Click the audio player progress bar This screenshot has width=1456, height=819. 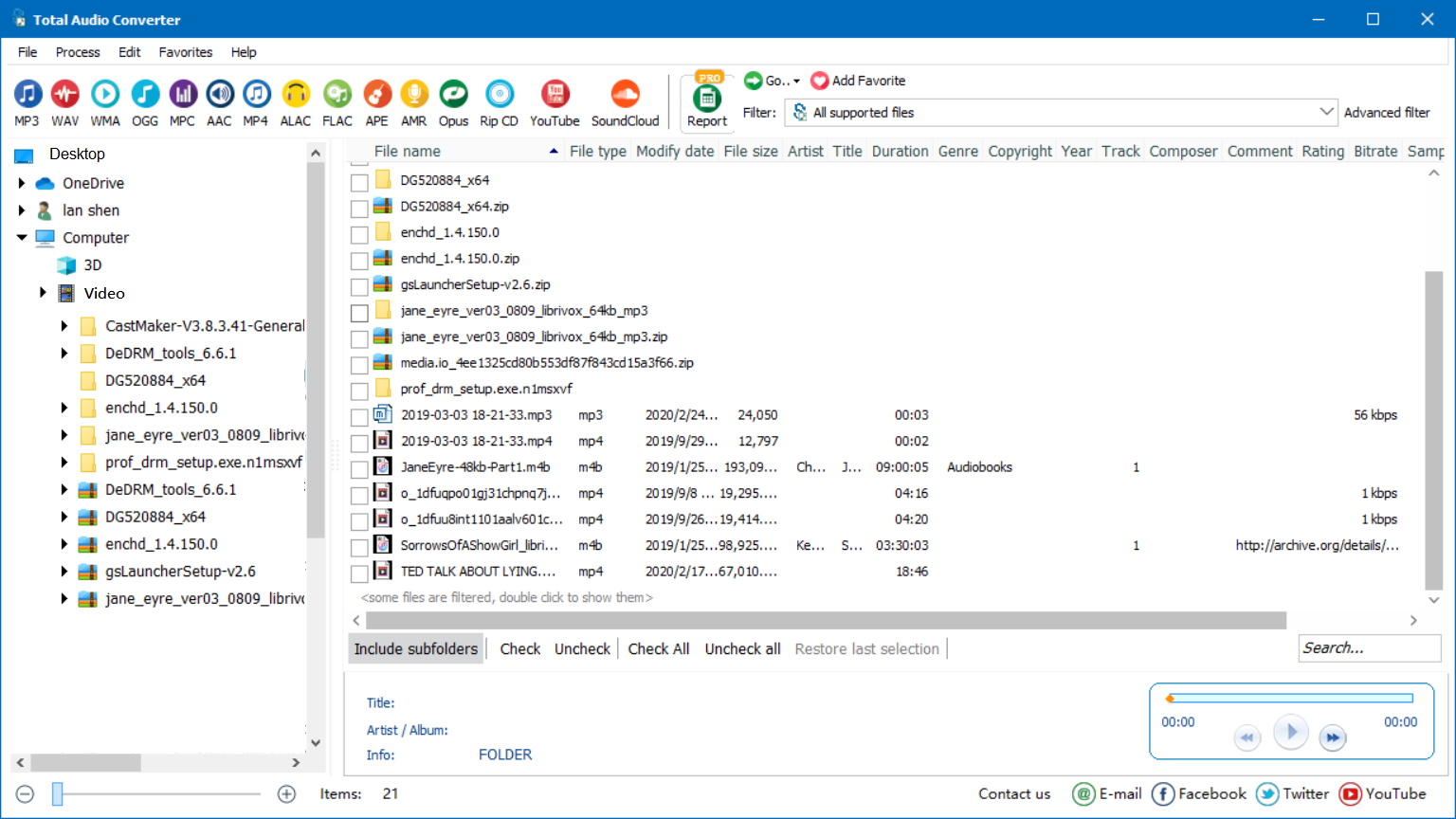[1291, 699]
